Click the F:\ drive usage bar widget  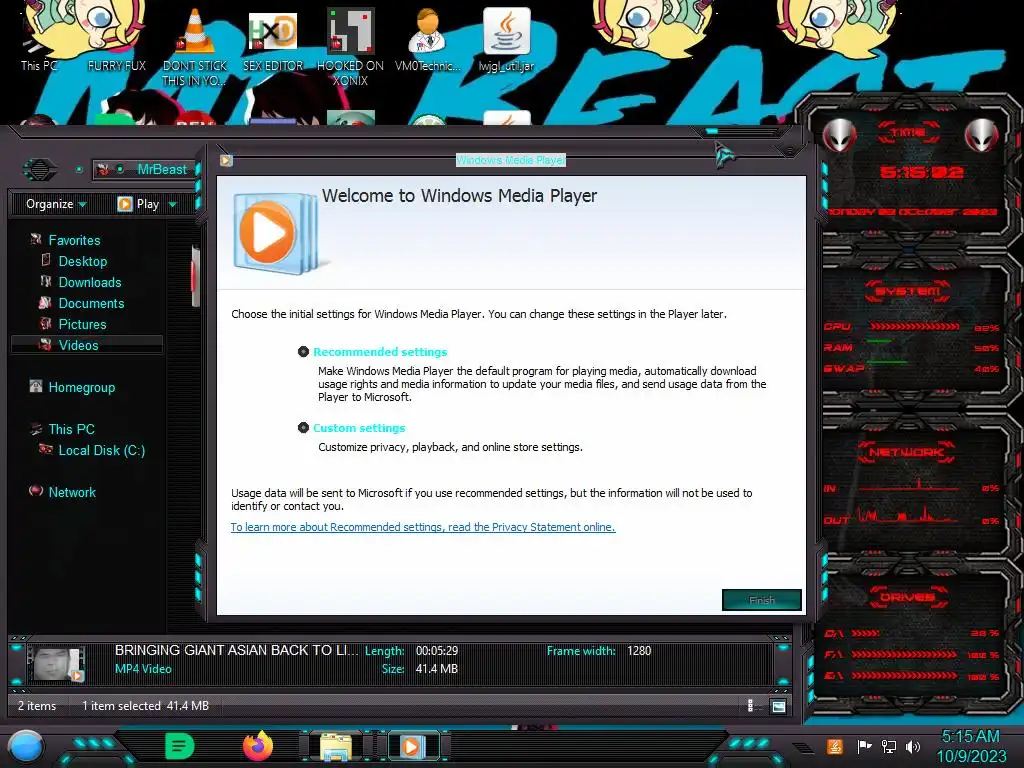click(904, 654)
